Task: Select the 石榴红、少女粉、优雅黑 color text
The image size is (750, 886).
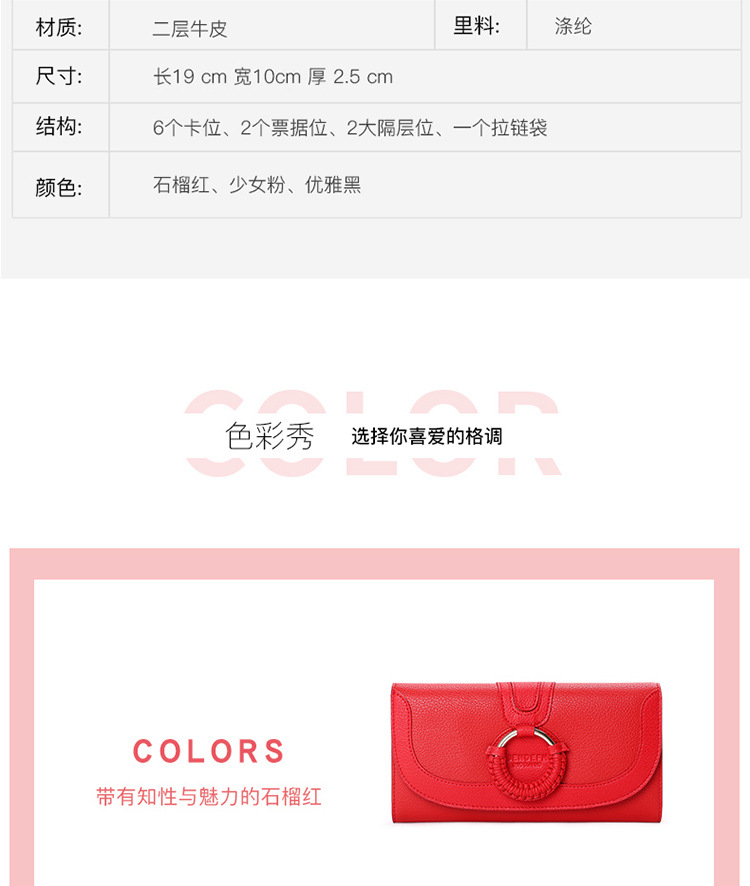Action: click(257, 185)
